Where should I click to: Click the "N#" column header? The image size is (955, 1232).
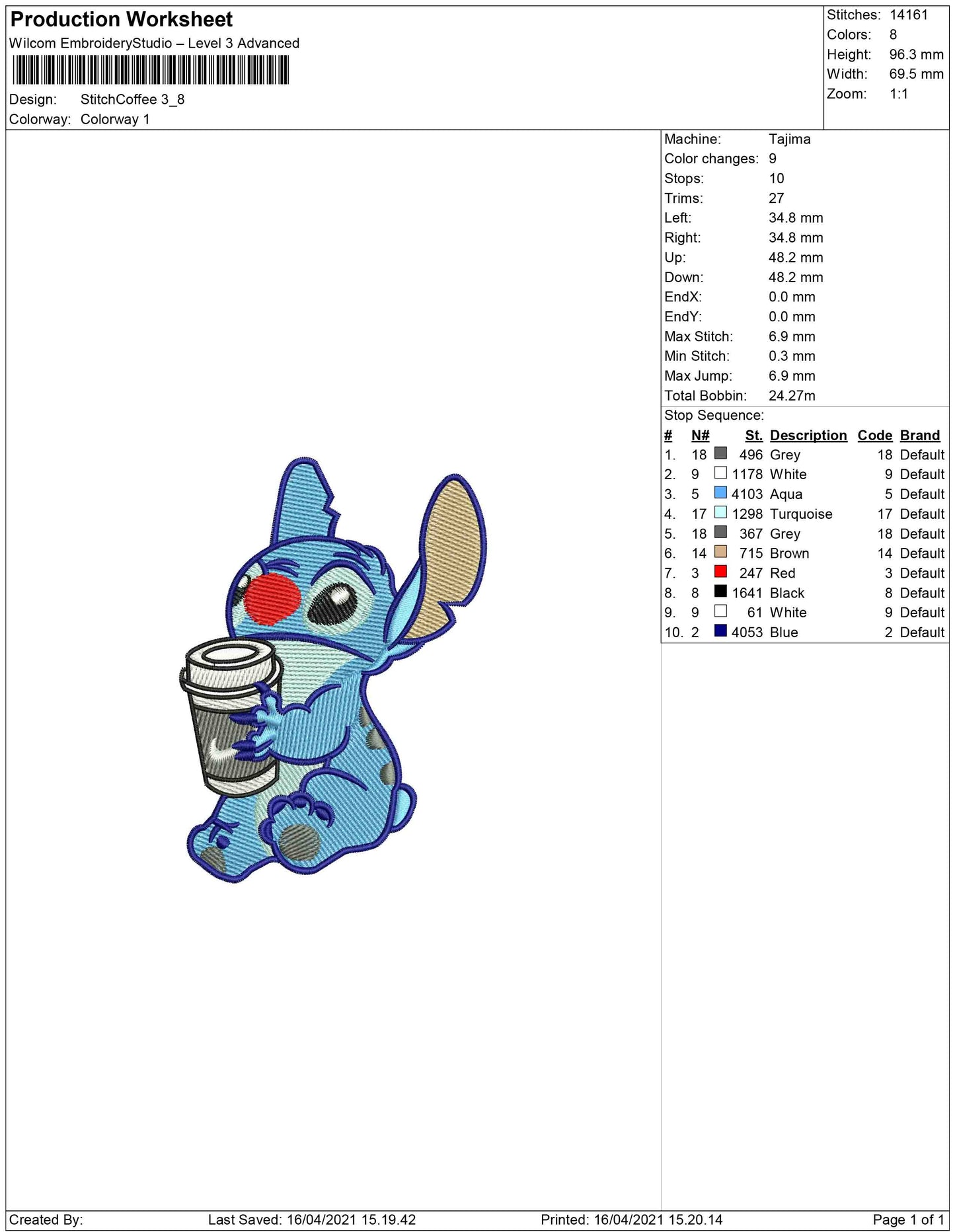pyautogui.click(x=700, y=436)
